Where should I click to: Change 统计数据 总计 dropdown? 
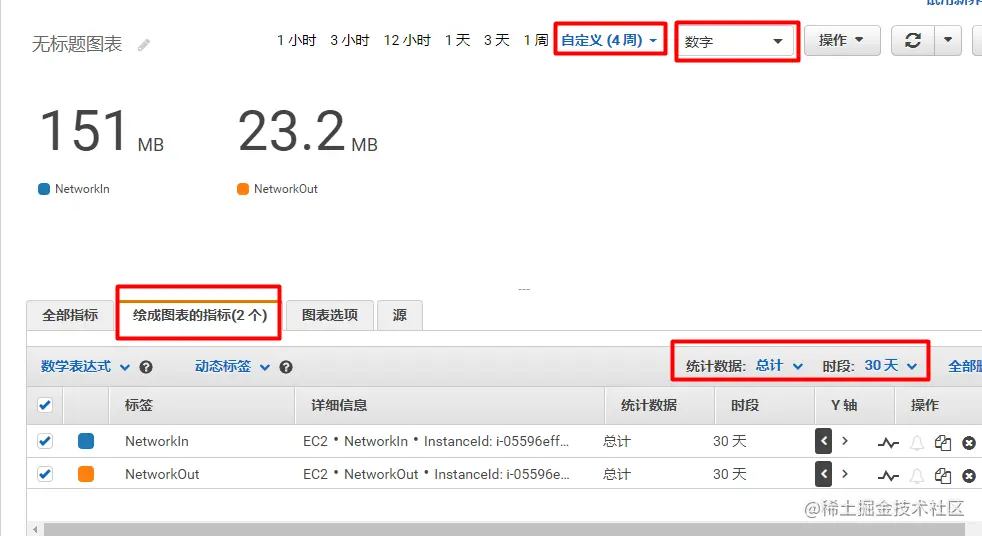(779, 366)
